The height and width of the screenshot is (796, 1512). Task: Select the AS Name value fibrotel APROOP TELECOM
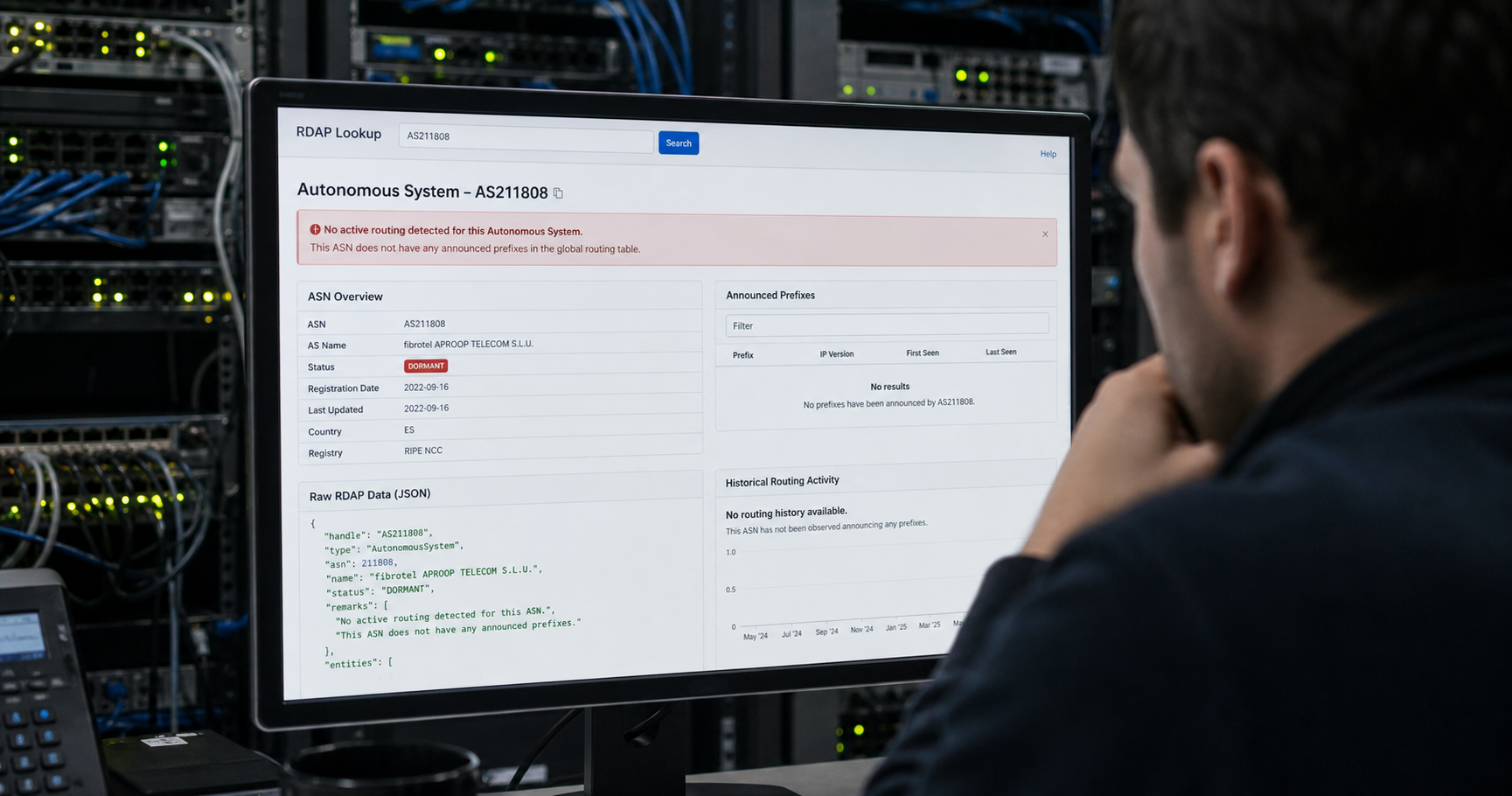(x=468, y=345)
